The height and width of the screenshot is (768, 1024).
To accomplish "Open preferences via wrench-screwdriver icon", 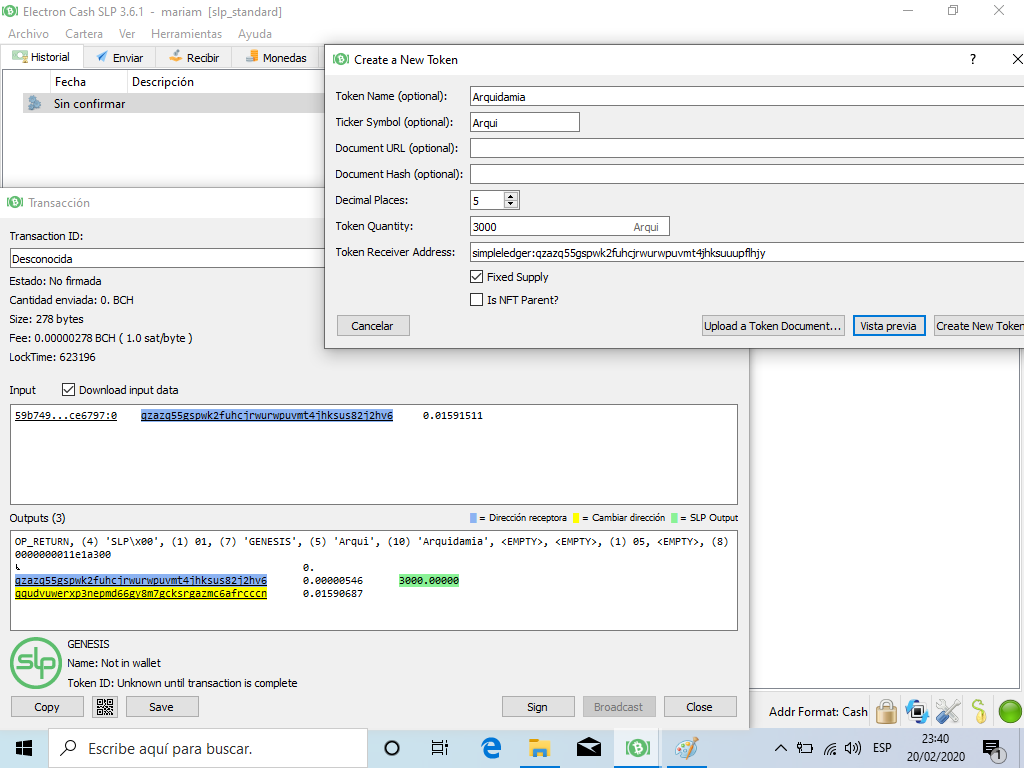I will [948, 711].
